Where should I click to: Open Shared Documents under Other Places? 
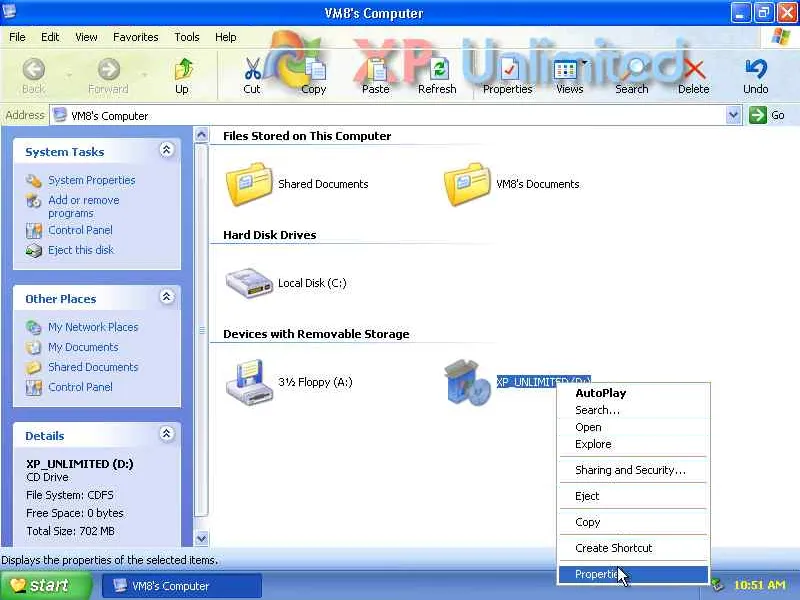pyautogui.click(x=93, y=367)
